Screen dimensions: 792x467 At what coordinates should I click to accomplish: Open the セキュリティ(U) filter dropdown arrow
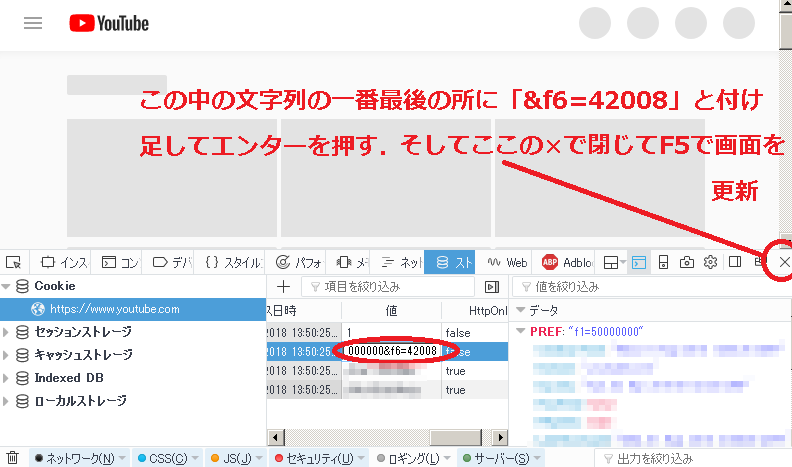(x=362, y=458)
